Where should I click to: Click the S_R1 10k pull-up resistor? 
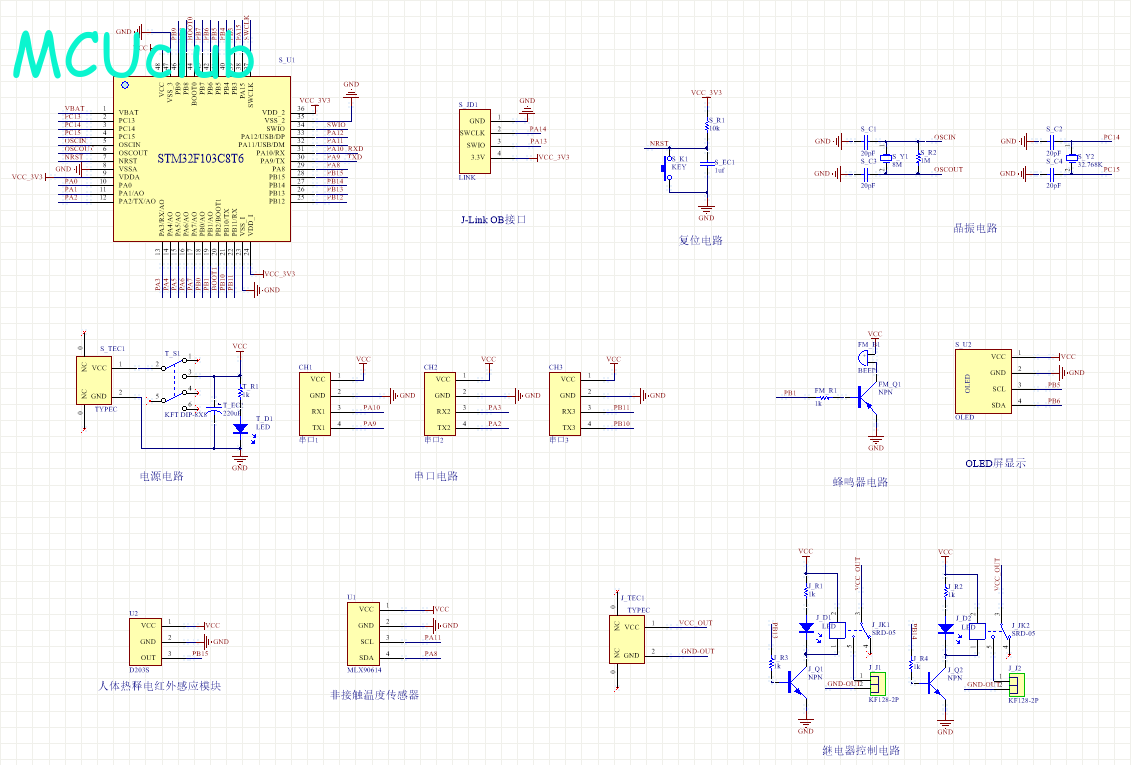[x=708, y=125]
